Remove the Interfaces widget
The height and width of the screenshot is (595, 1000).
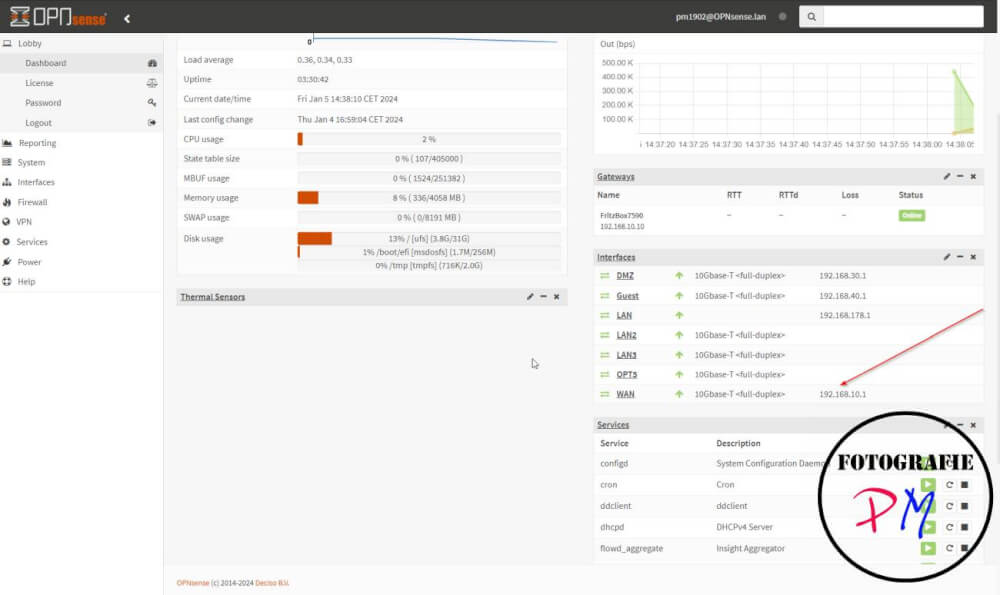[973, 257]
